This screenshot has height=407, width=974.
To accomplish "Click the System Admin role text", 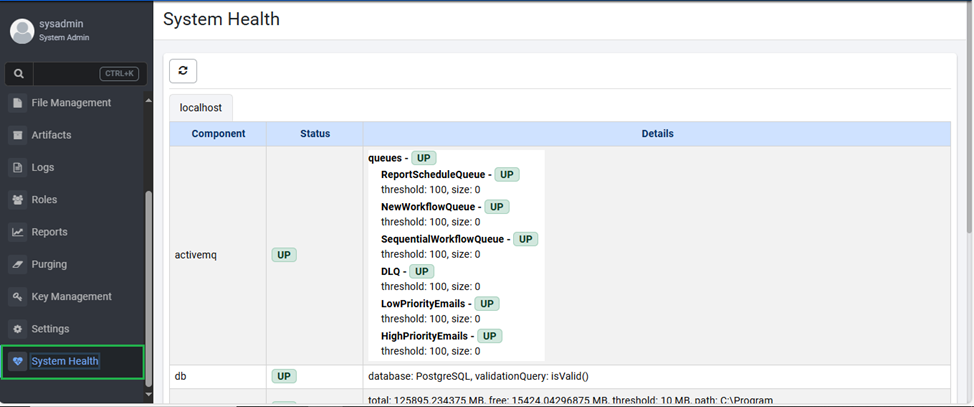I will (x=64, y=37).
